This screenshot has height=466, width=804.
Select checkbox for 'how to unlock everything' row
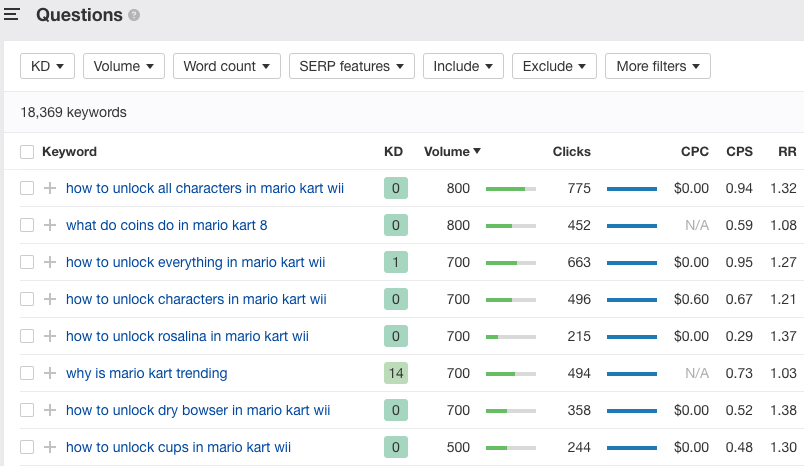pyautogui.click(x=27, y=262)
